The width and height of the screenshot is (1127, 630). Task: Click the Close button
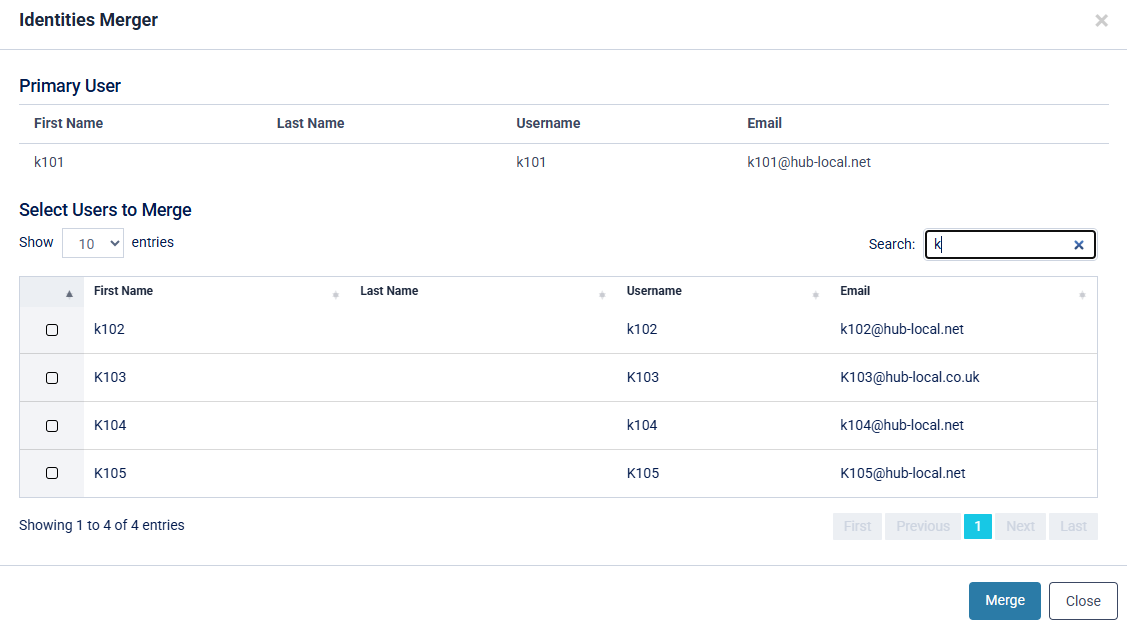coord(1083,601)
